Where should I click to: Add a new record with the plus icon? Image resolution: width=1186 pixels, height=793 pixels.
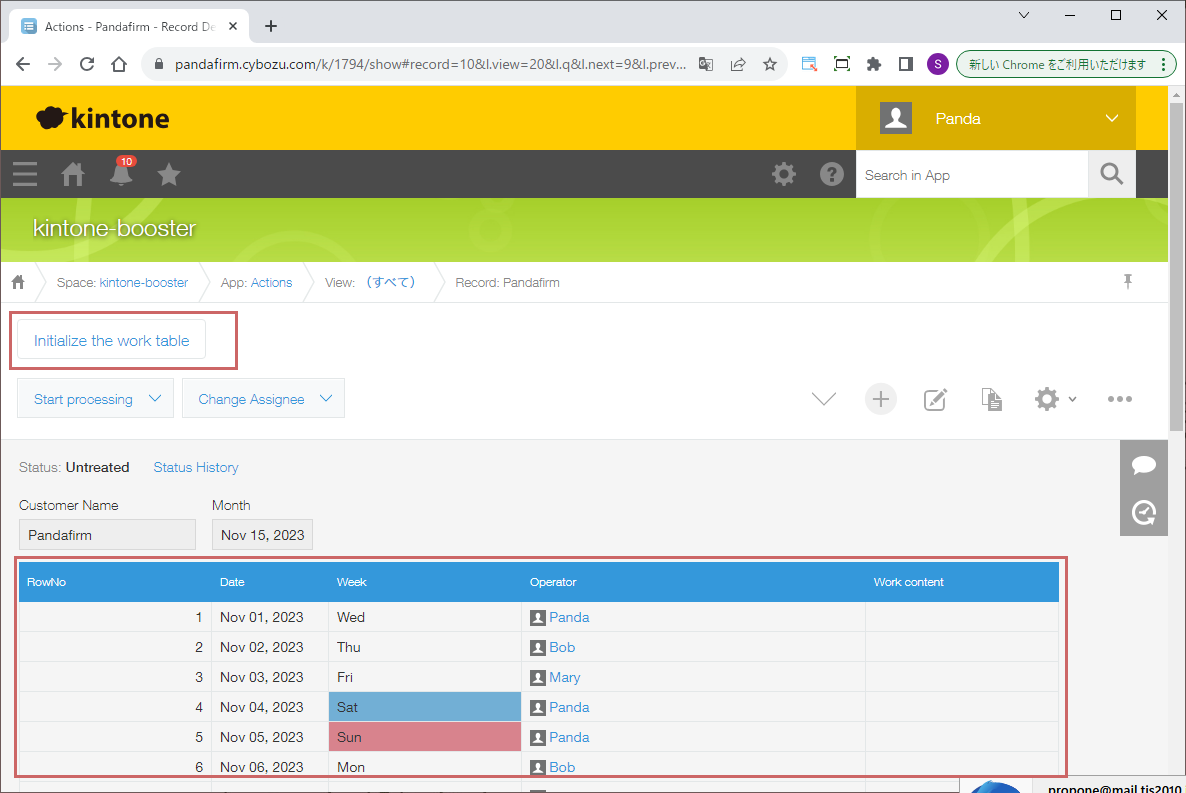[x=880, y=399]
